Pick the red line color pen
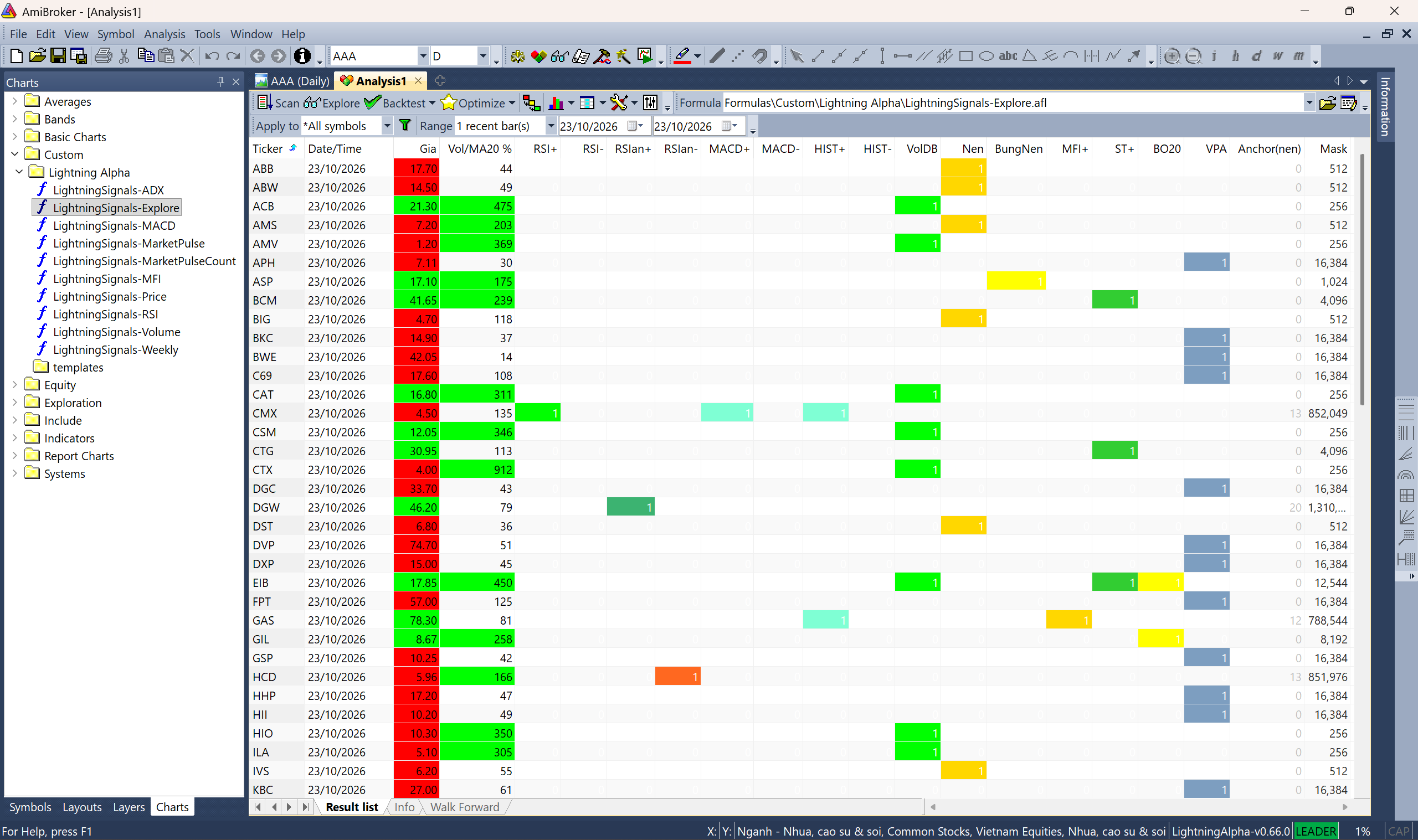Screen dimensions: 1418x840 (x=682, y=55)
